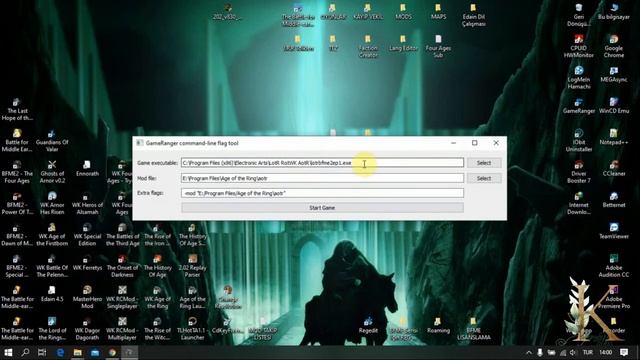Select the WK Dagor Dagorath shortcut
The width and height of the screenshot is (640, 360).
[x=87, y=329]
